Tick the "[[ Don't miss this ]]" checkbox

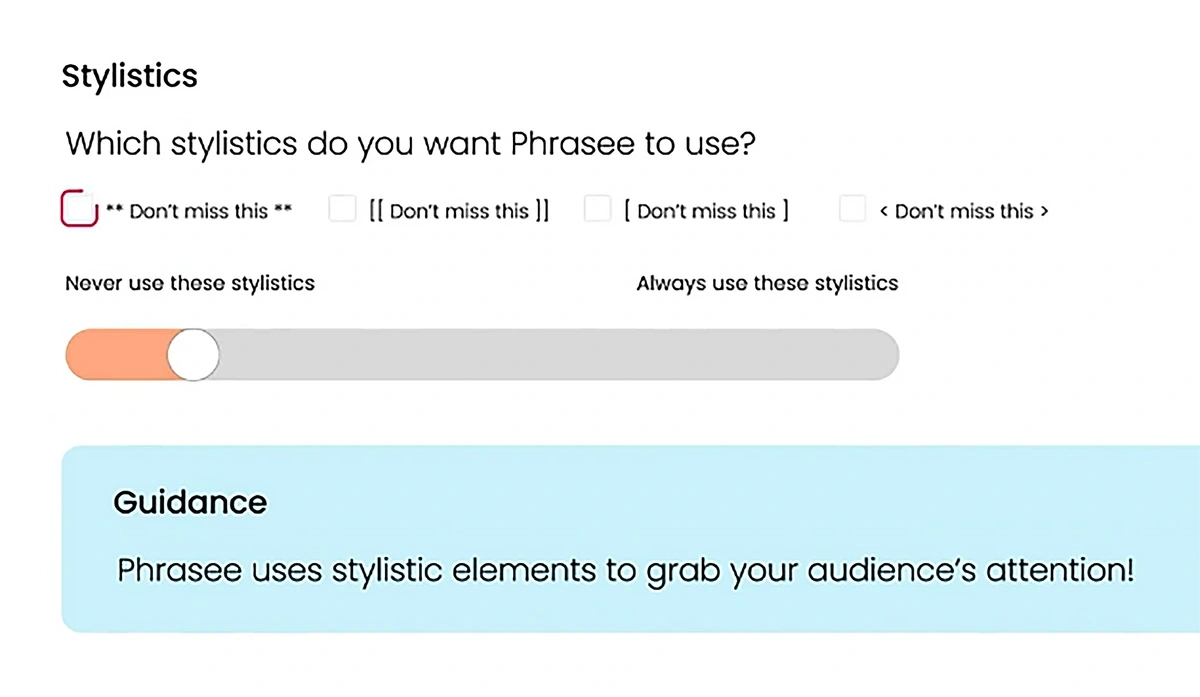[342, 209]
